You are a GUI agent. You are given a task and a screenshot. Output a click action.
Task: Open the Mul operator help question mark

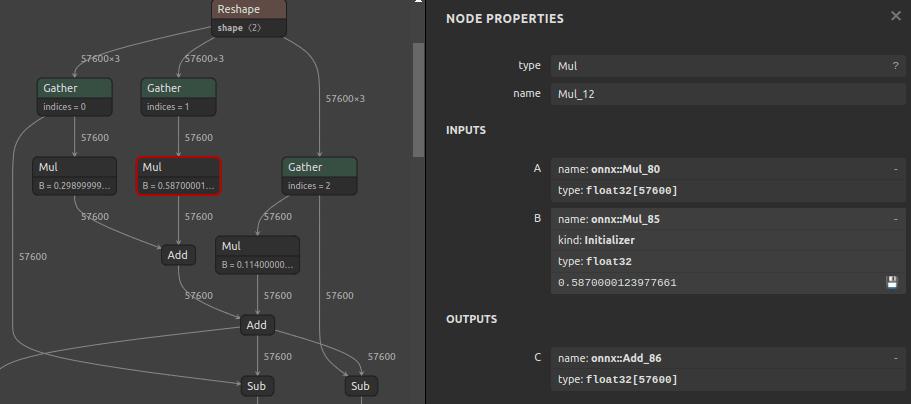pyautogui.click(x=895, y=66)
